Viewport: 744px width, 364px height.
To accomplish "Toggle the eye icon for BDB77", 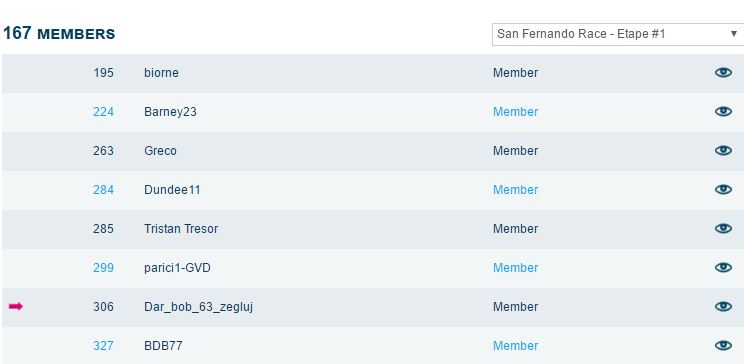I will point(723,345).
